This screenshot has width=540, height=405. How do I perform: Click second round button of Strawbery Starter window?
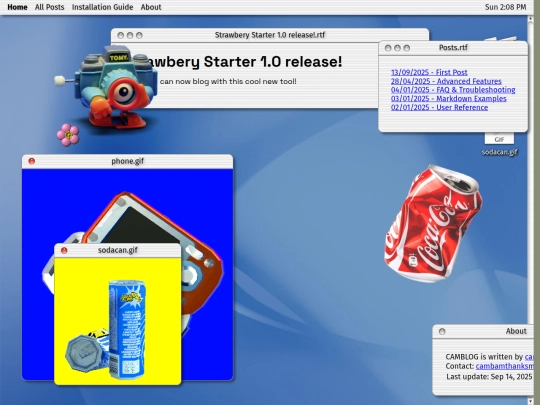(x=130, y=35)
